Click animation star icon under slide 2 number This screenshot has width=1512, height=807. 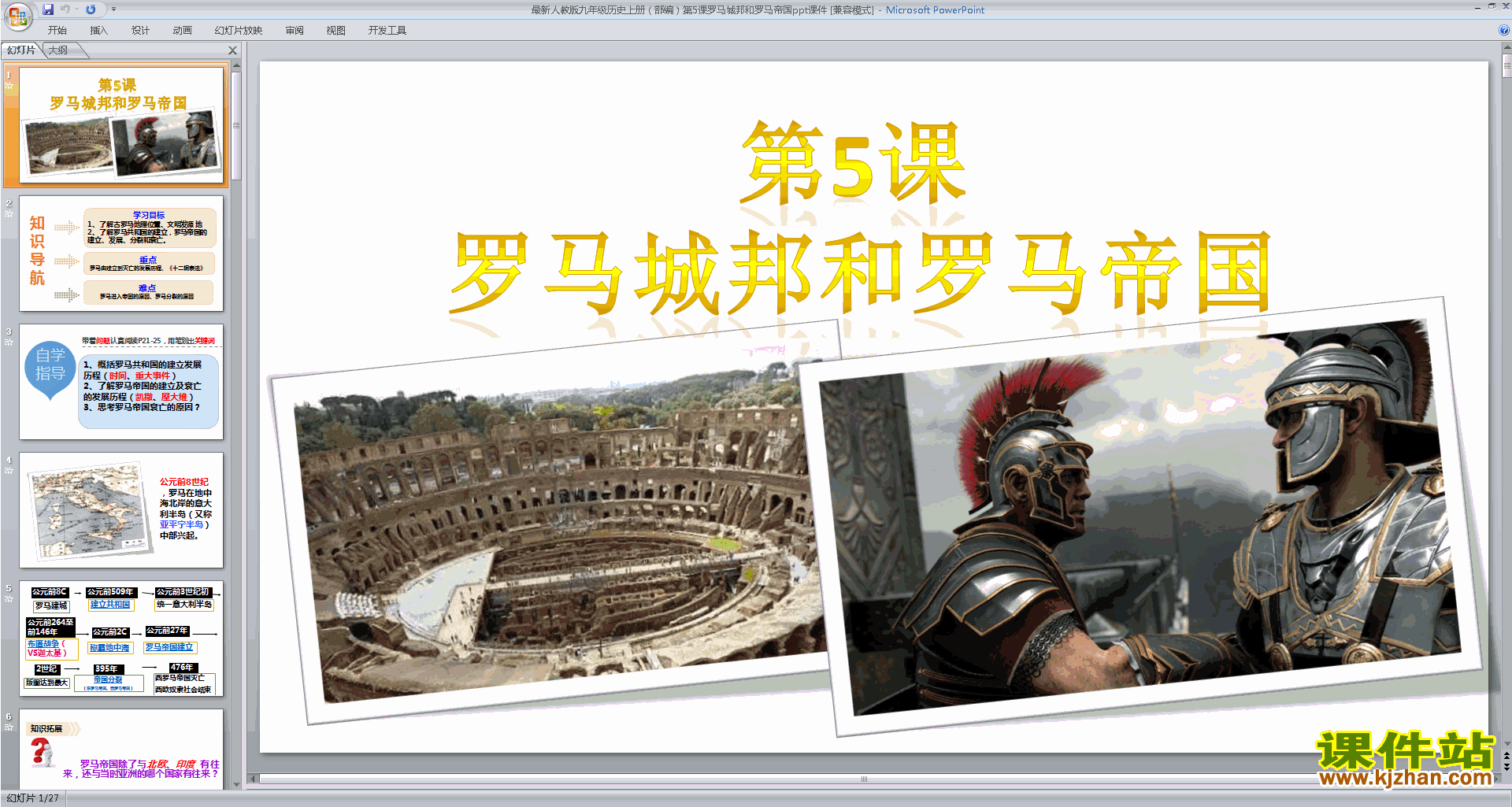tap(9, 214)
